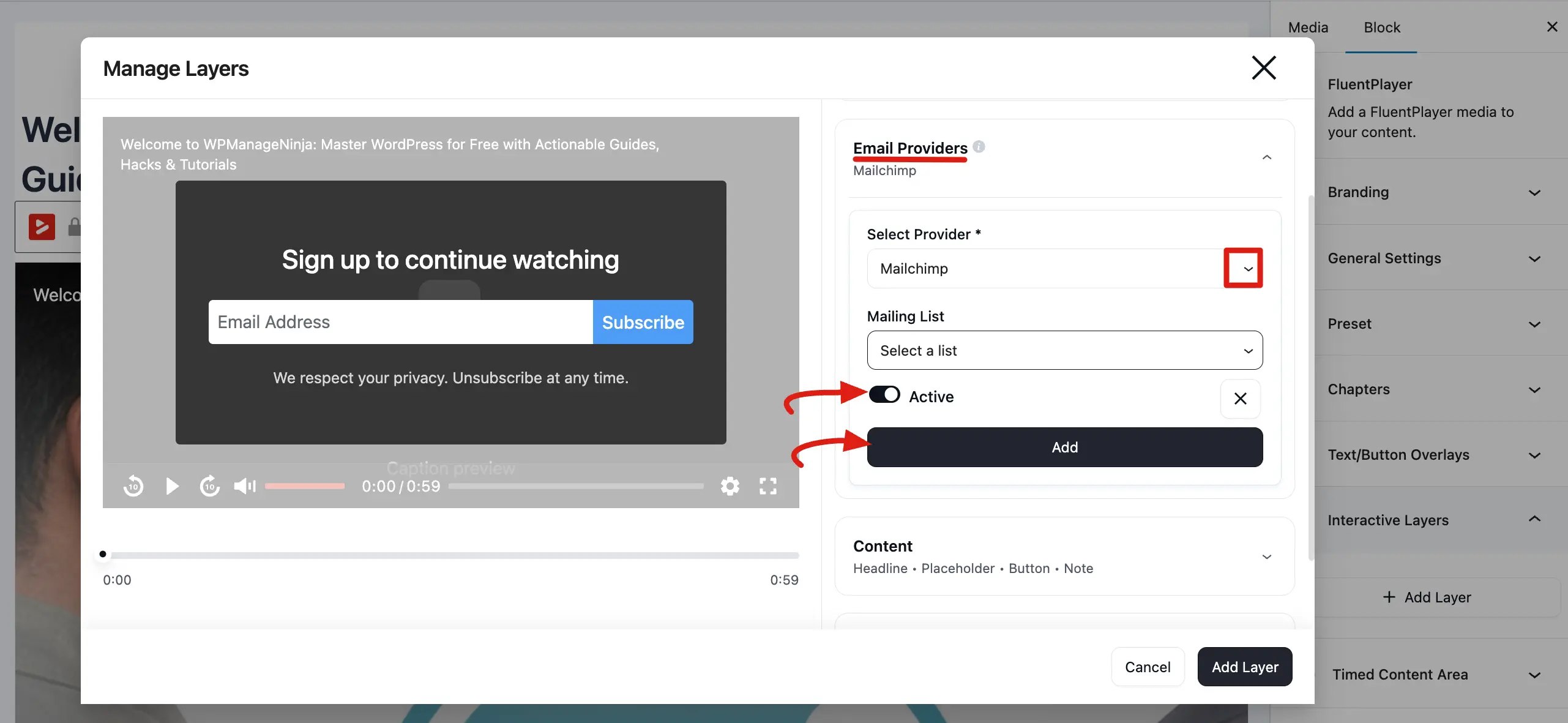Adjust the player volume slider

(305, 486)
